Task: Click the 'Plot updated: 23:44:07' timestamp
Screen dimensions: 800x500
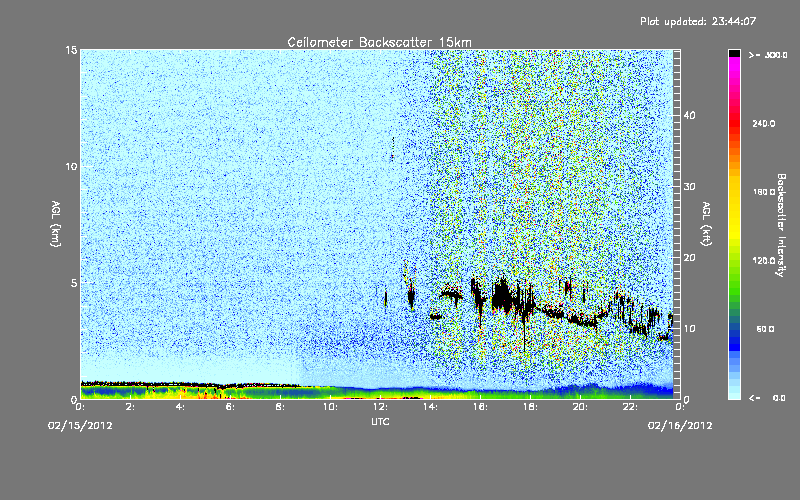Action: pyautogui.click(x=698, y=21)
